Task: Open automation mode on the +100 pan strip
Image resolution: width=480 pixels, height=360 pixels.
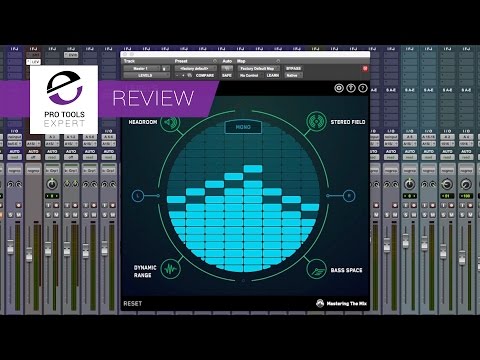Action: (x=466, y=157)
